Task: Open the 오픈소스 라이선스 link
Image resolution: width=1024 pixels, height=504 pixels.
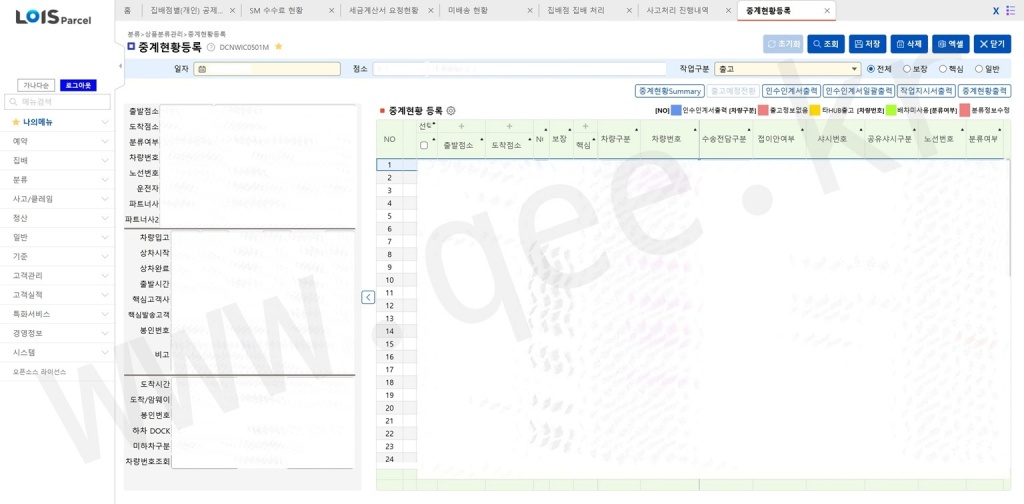Action: pyautogui.click(x=40, y=371)
